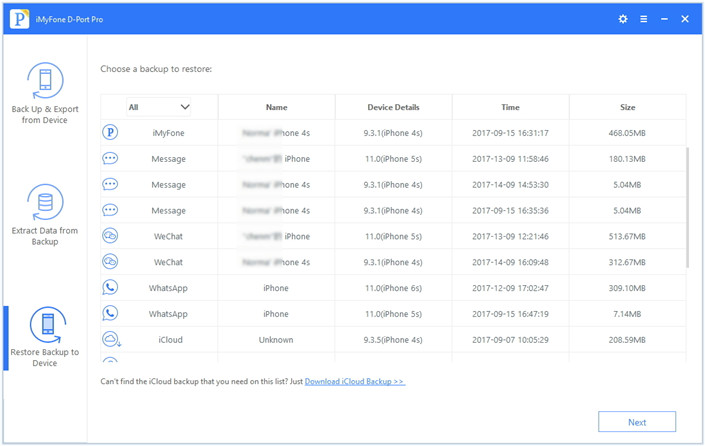Click the Device Details column header

point(393,107)
